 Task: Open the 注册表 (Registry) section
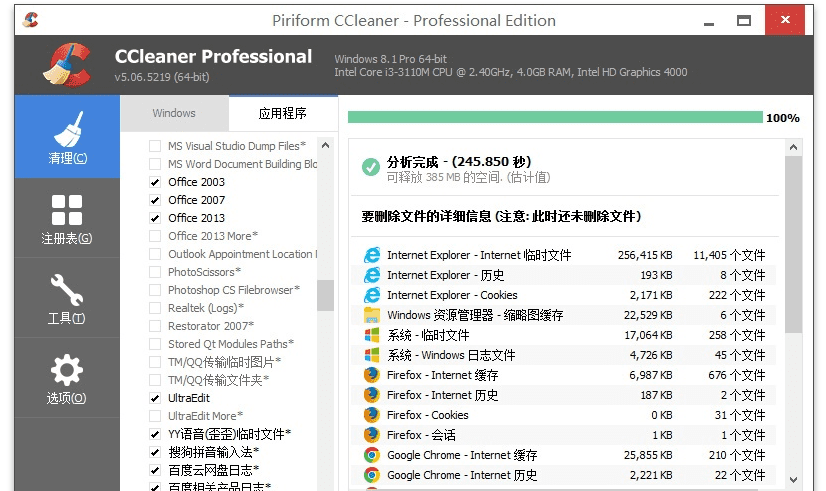pyautogui.click(x=67, y=218)
